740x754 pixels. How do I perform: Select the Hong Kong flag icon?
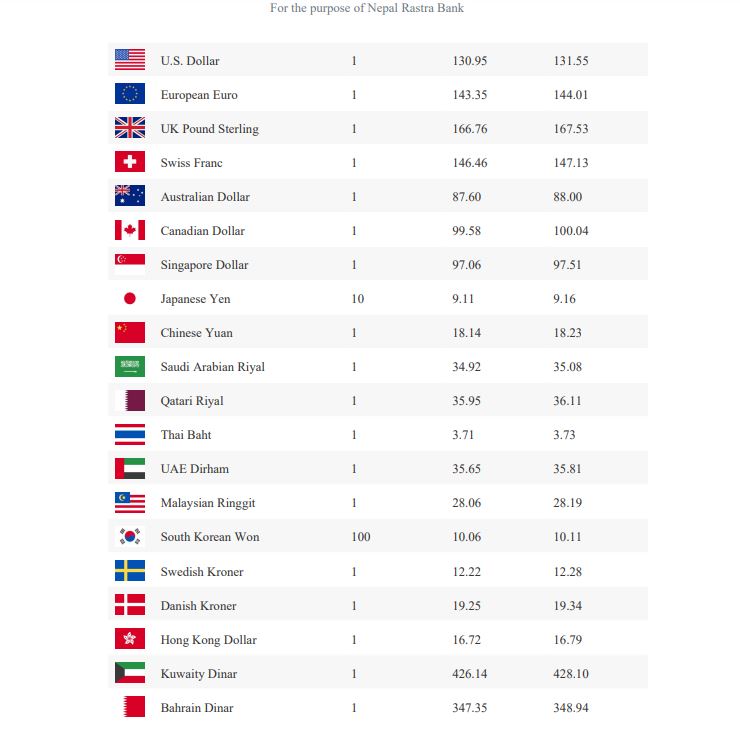(130, 639)
